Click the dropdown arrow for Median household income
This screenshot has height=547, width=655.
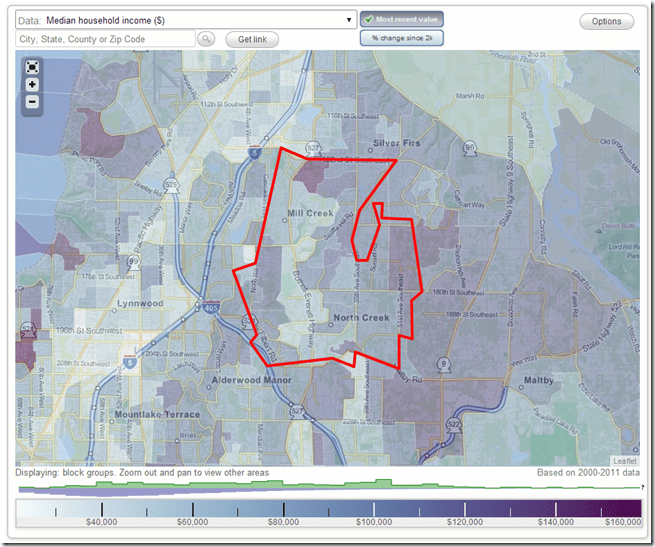349,19
